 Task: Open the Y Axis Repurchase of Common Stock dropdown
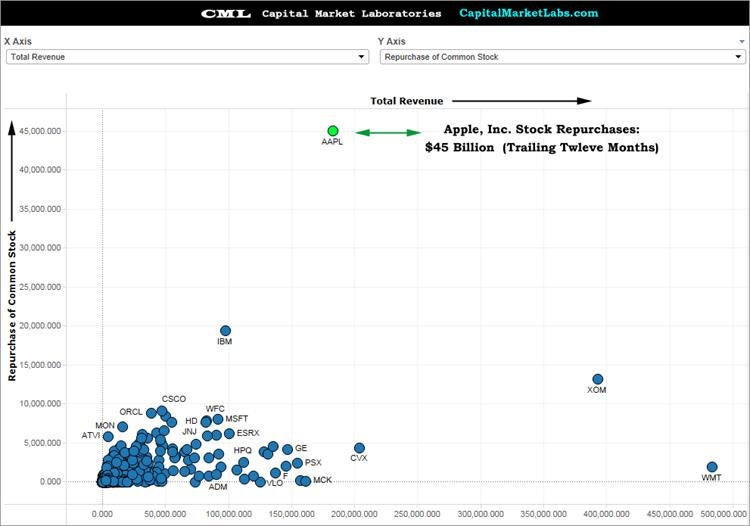[562, 57]
